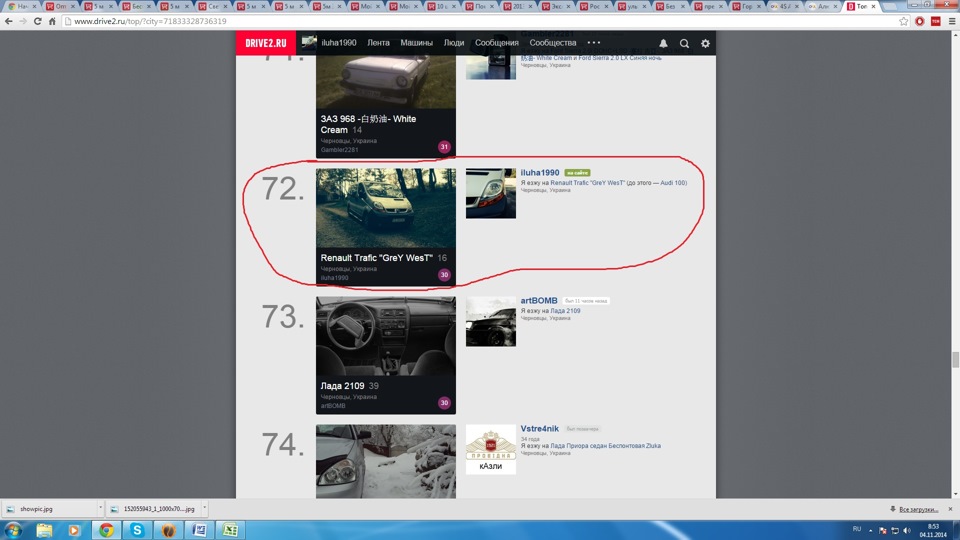
Task: Bookmark this page with star icon
Action: point(904,21)
